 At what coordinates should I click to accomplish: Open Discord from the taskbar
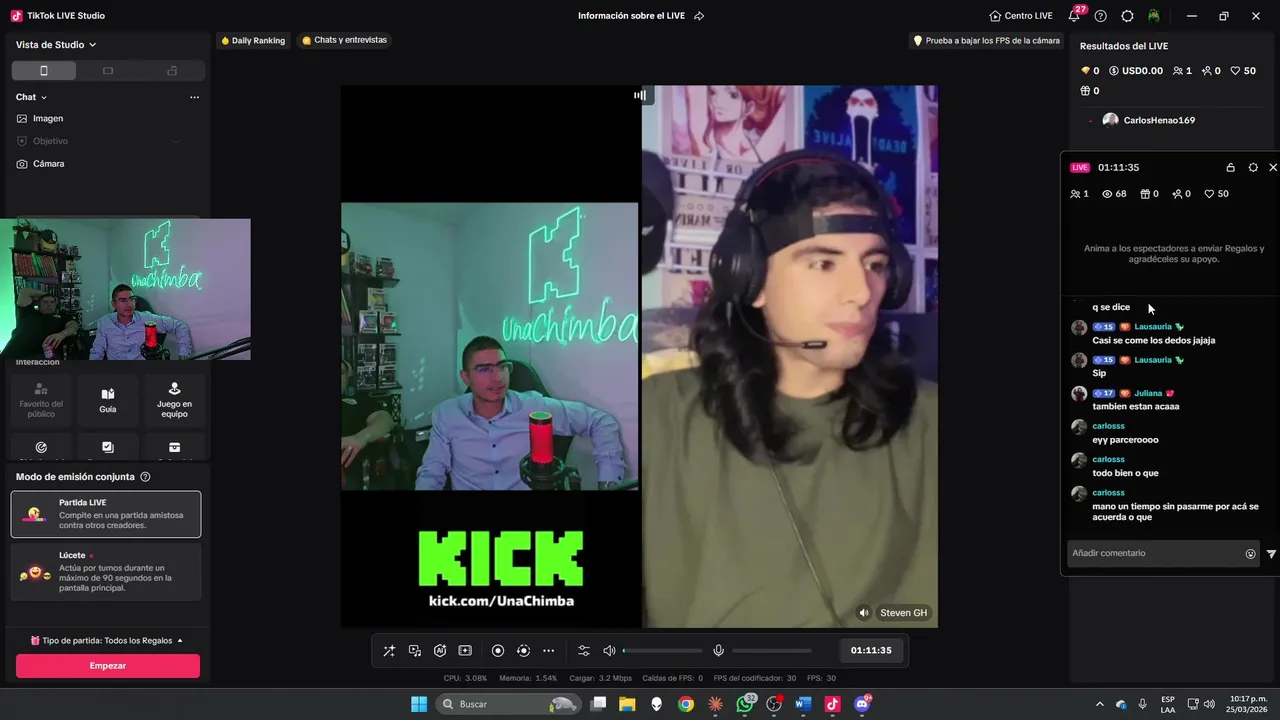[x=862, y=704]
